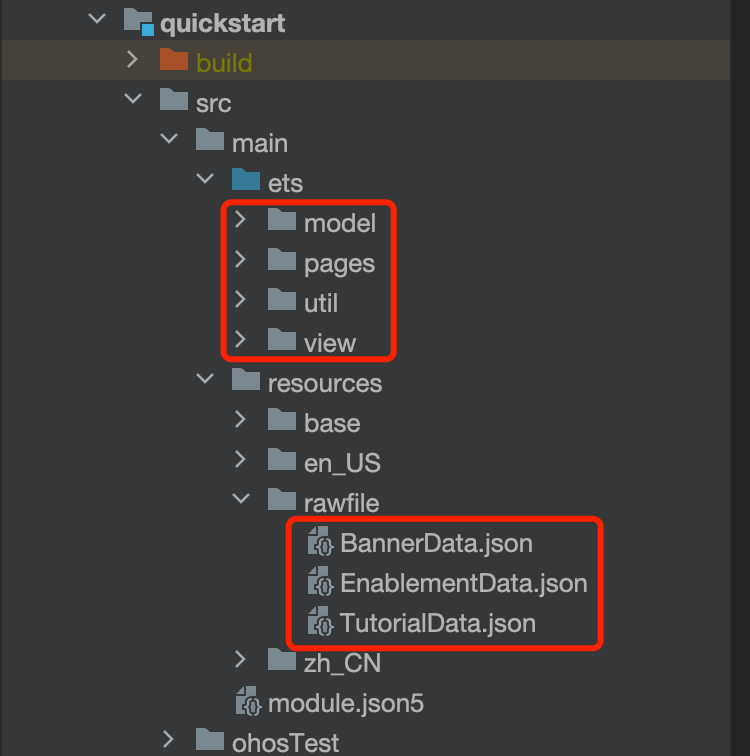Expand the pages folder arrow

[x=240, y=259]
